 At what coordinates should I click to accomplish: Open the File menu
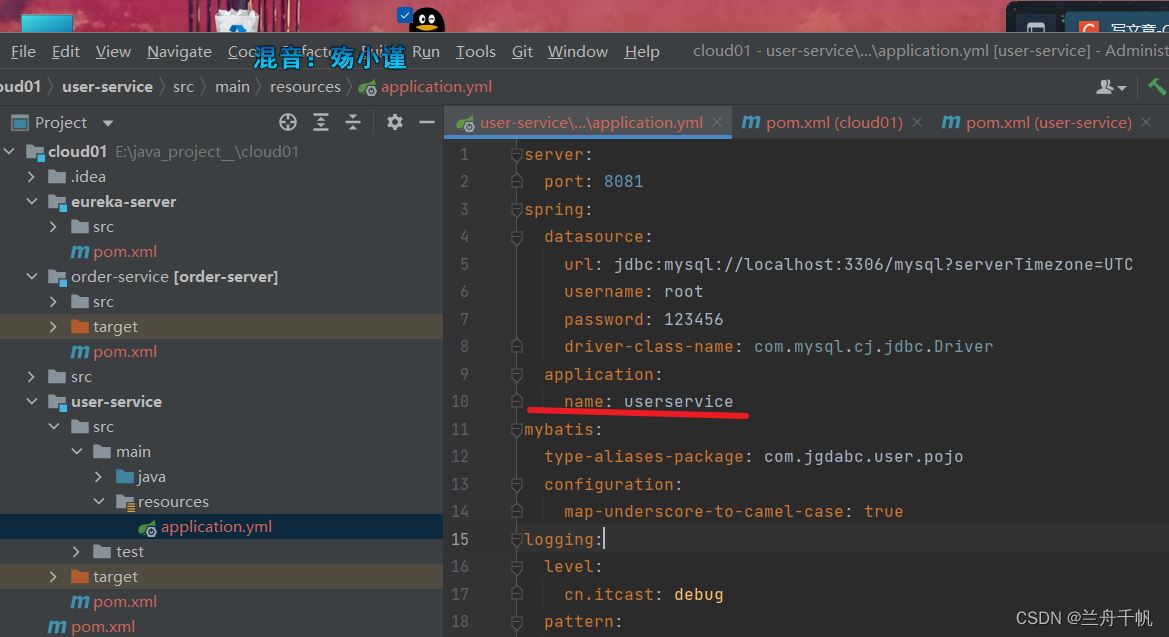tap(23, 51)
